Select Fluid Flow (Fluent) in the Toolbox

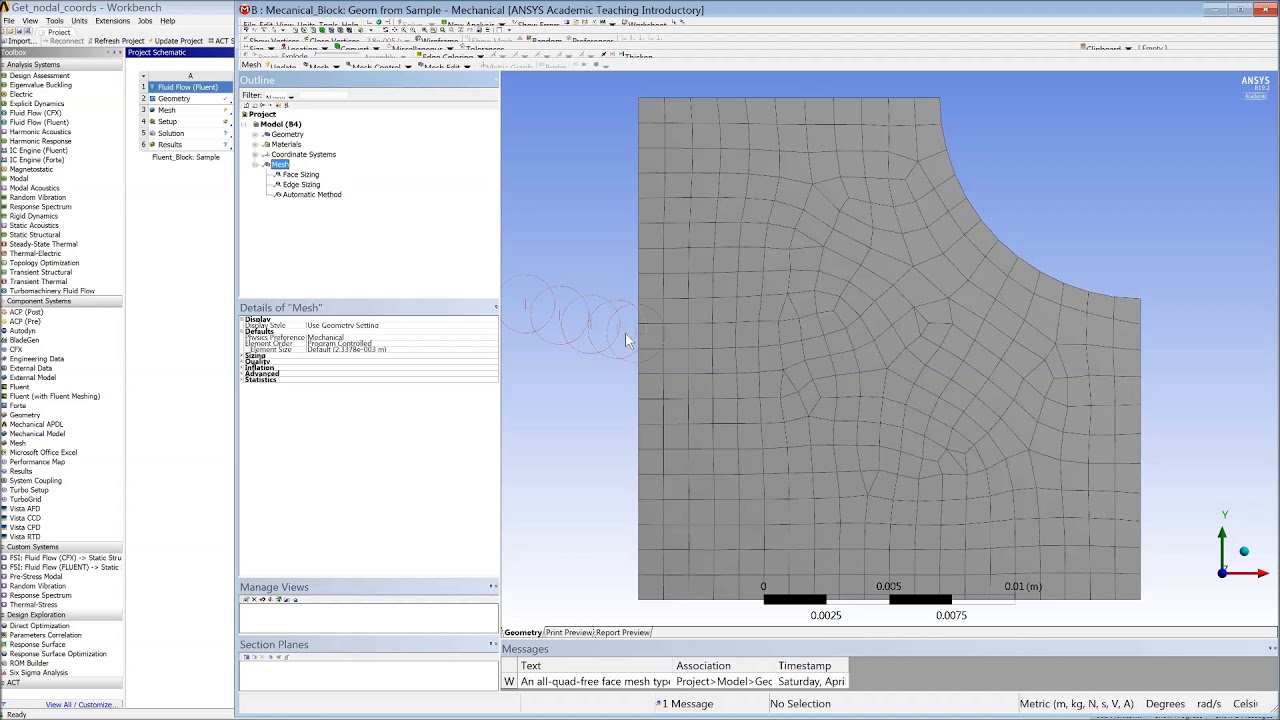(x=39, y=122)
